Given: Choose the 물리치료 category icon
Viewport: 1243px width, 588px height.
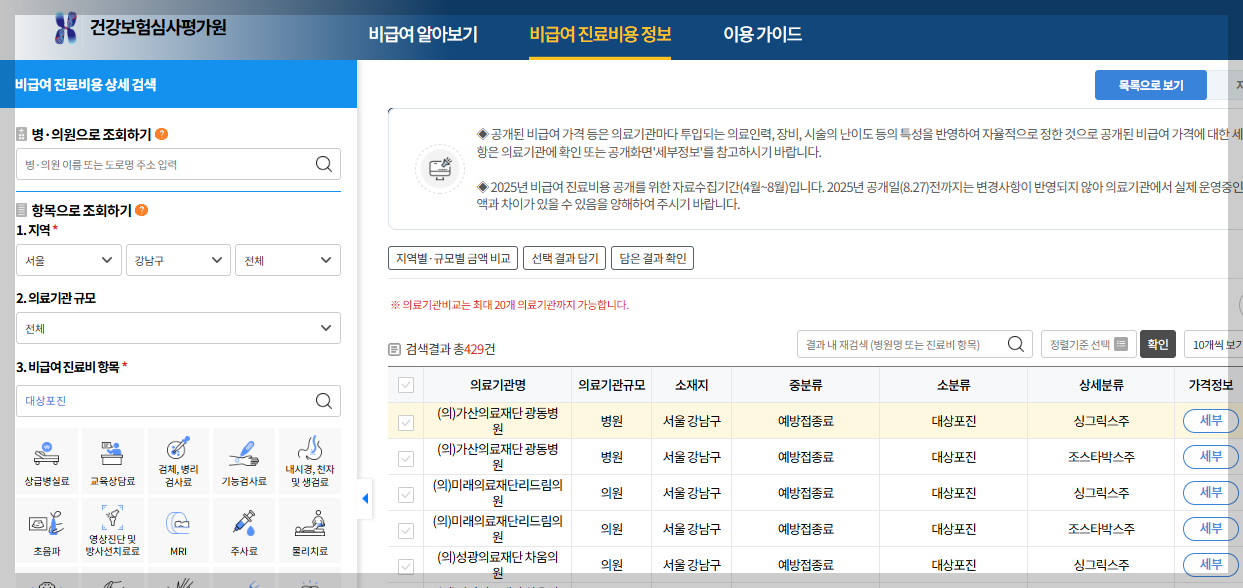Looking at the screenshot, I should point(309,529).
